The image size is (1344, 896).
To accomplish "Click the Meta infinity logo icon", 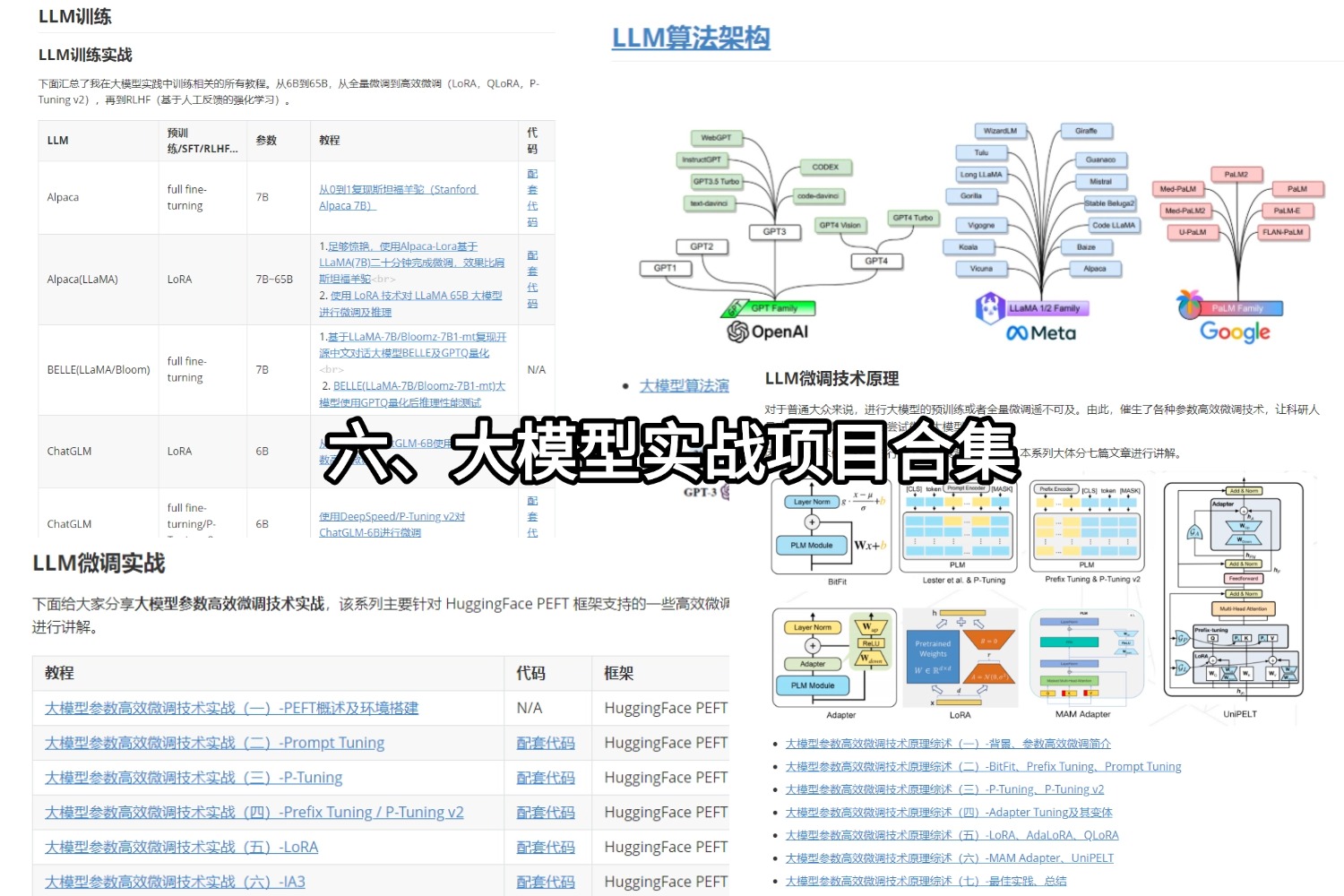I will 1017,332.
